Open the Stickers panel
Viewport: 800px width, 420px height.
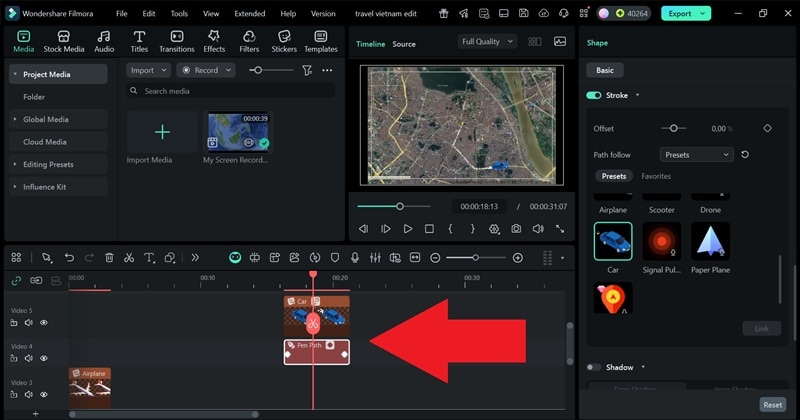[284, 41]
